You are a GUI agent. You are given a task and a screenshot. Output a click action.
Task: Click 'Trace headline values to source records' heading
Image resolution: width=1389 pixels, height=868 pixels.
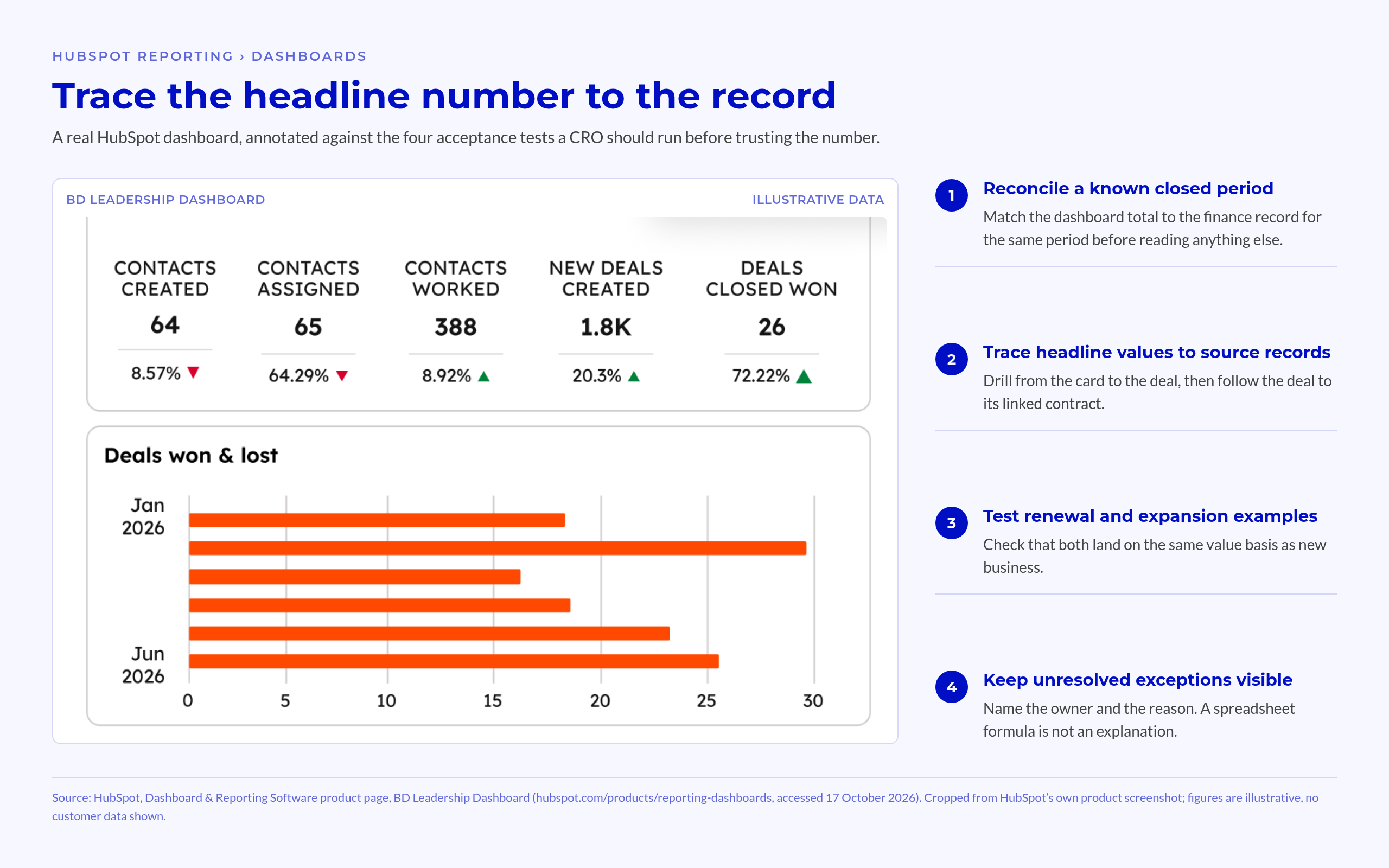(1157, 352)
